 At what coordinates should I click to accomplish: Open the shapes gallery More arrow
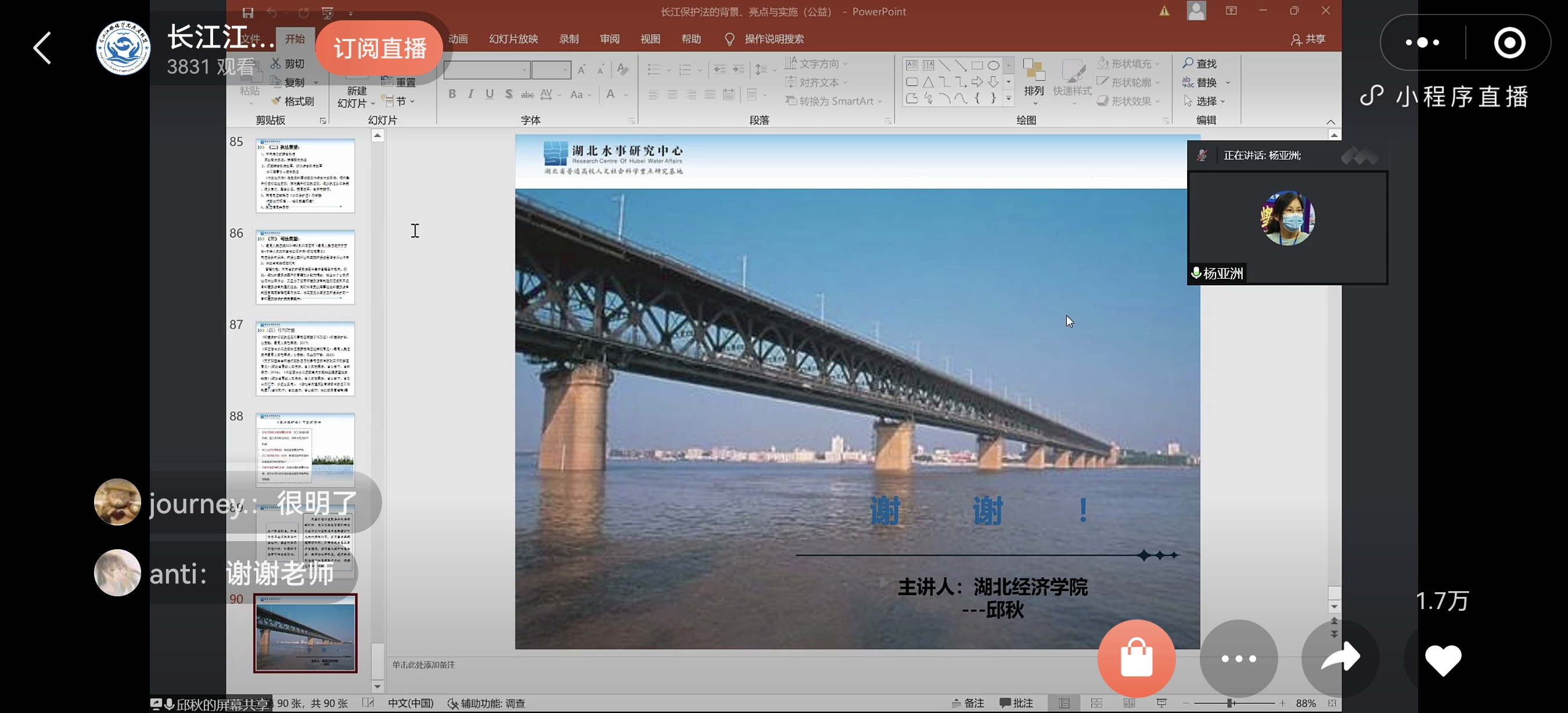coord(1008,99)
